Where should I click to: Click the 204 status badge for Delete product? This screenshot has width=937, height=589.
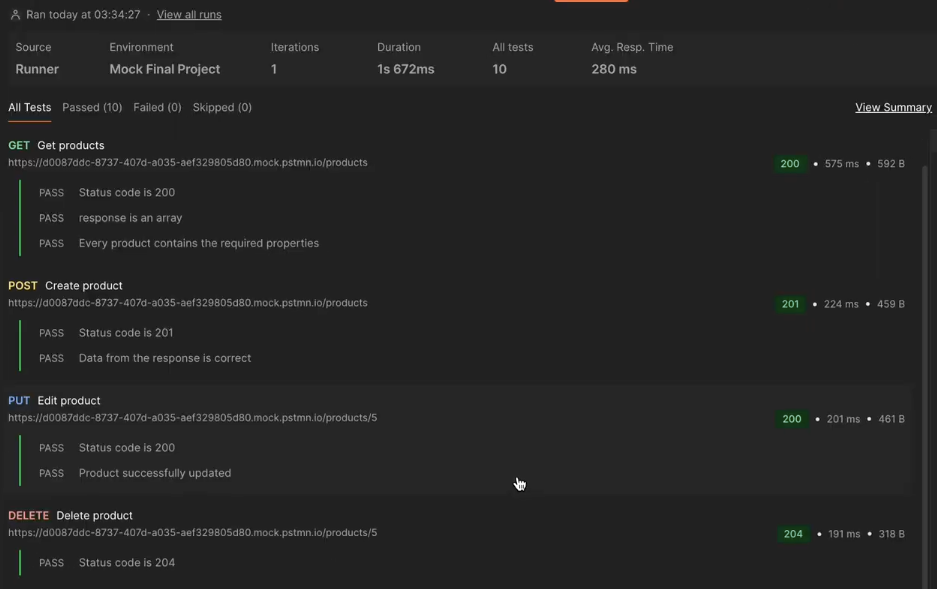(x=793, y=534)
